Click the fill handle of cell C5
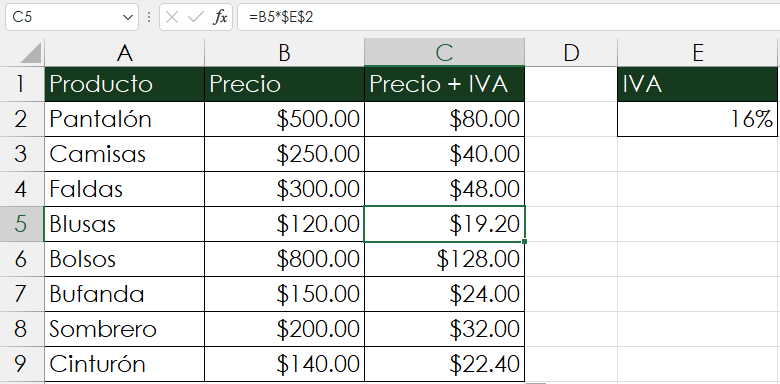This screenshot has width=780, height=384. pyautogui.click(x=525, y=242)
